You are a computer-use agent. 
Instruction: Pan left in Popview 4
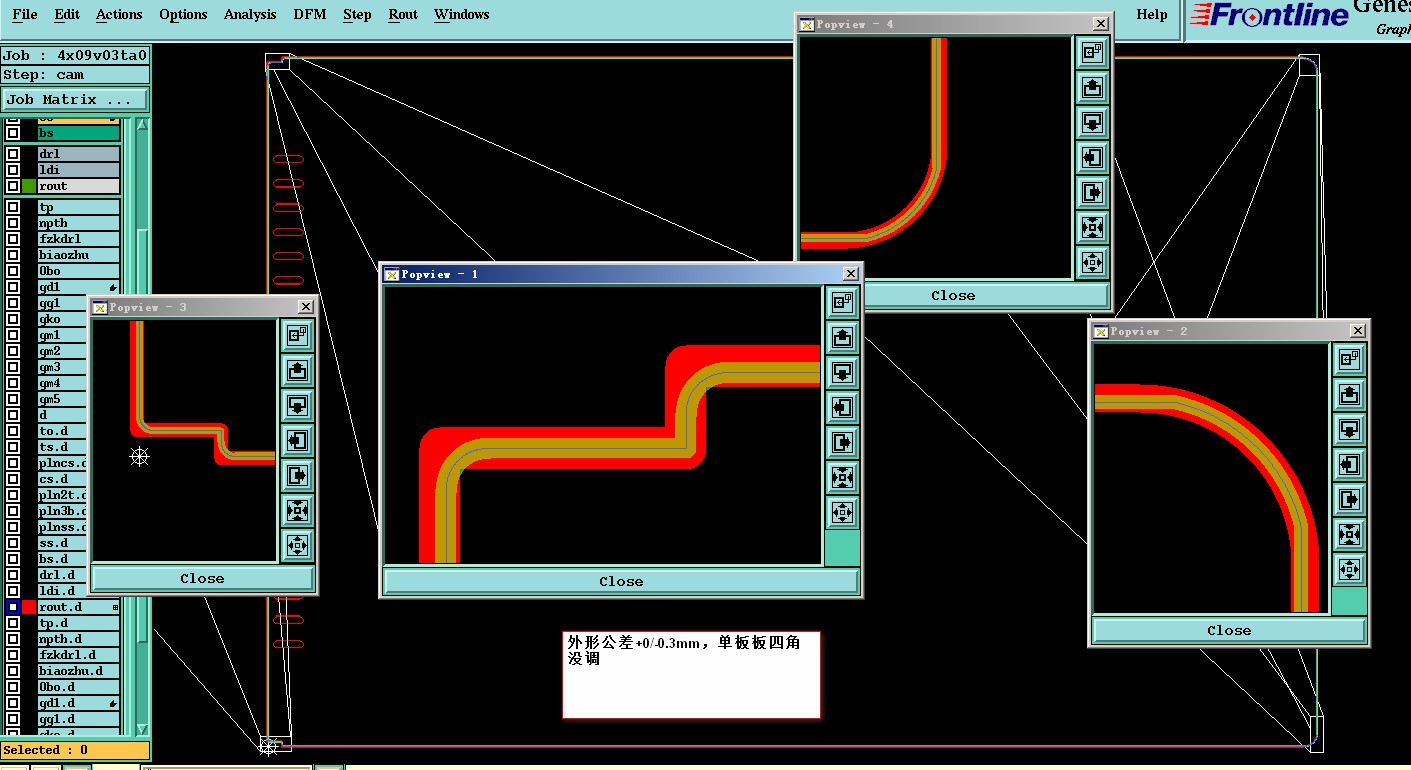(1092, 158)
